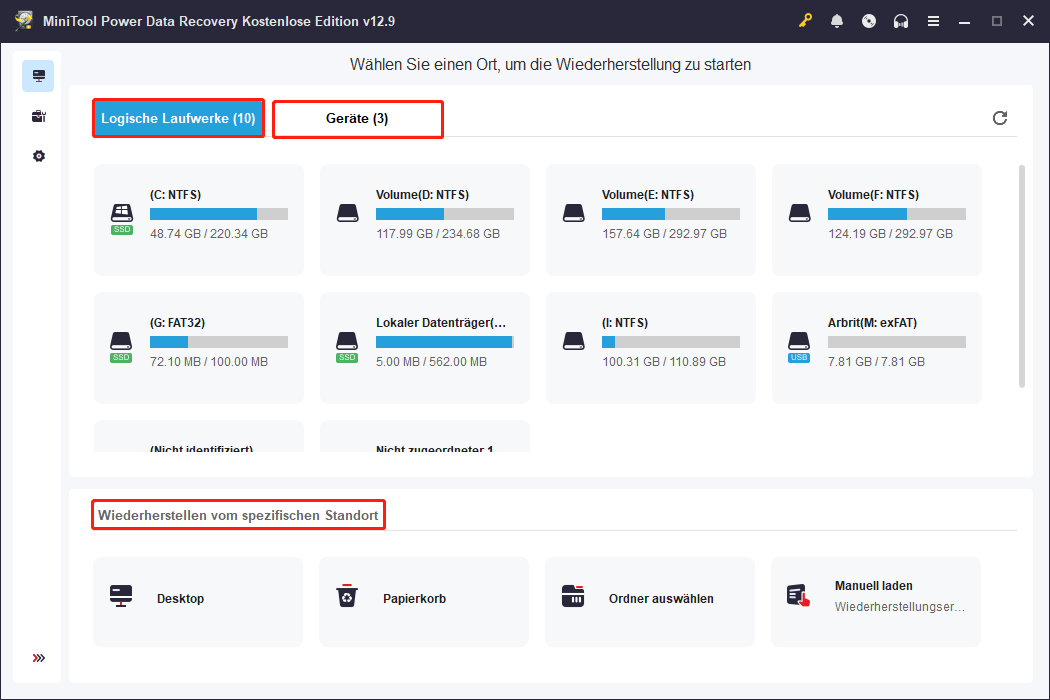This screenshot has width=1050, height=700.
Task: Click 124.19 GB / 292.97 GB text
Action: coord(890,234)
